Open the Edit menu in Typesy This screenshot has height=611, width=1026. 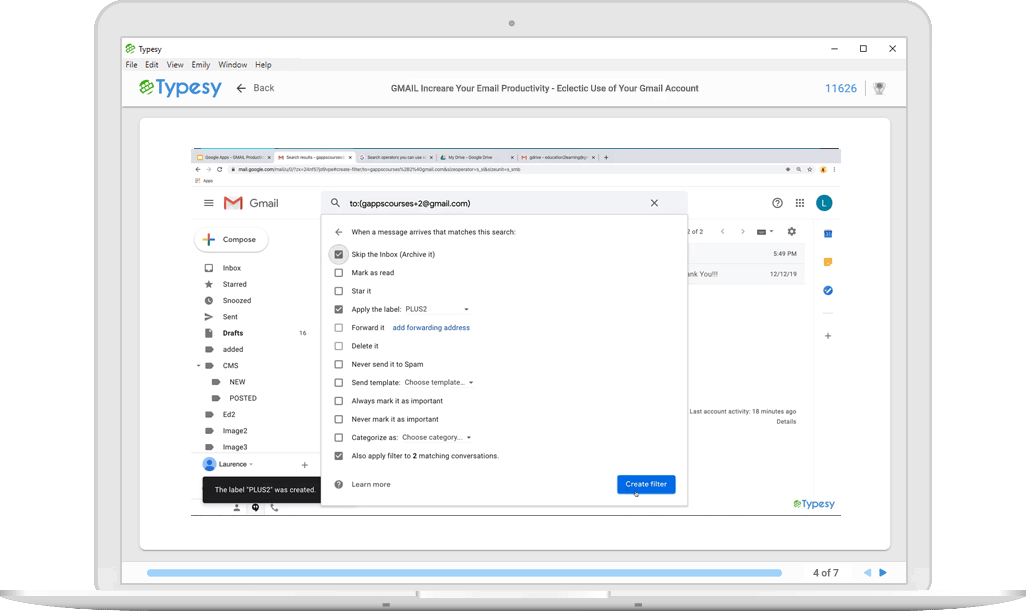tap(152, 65)
